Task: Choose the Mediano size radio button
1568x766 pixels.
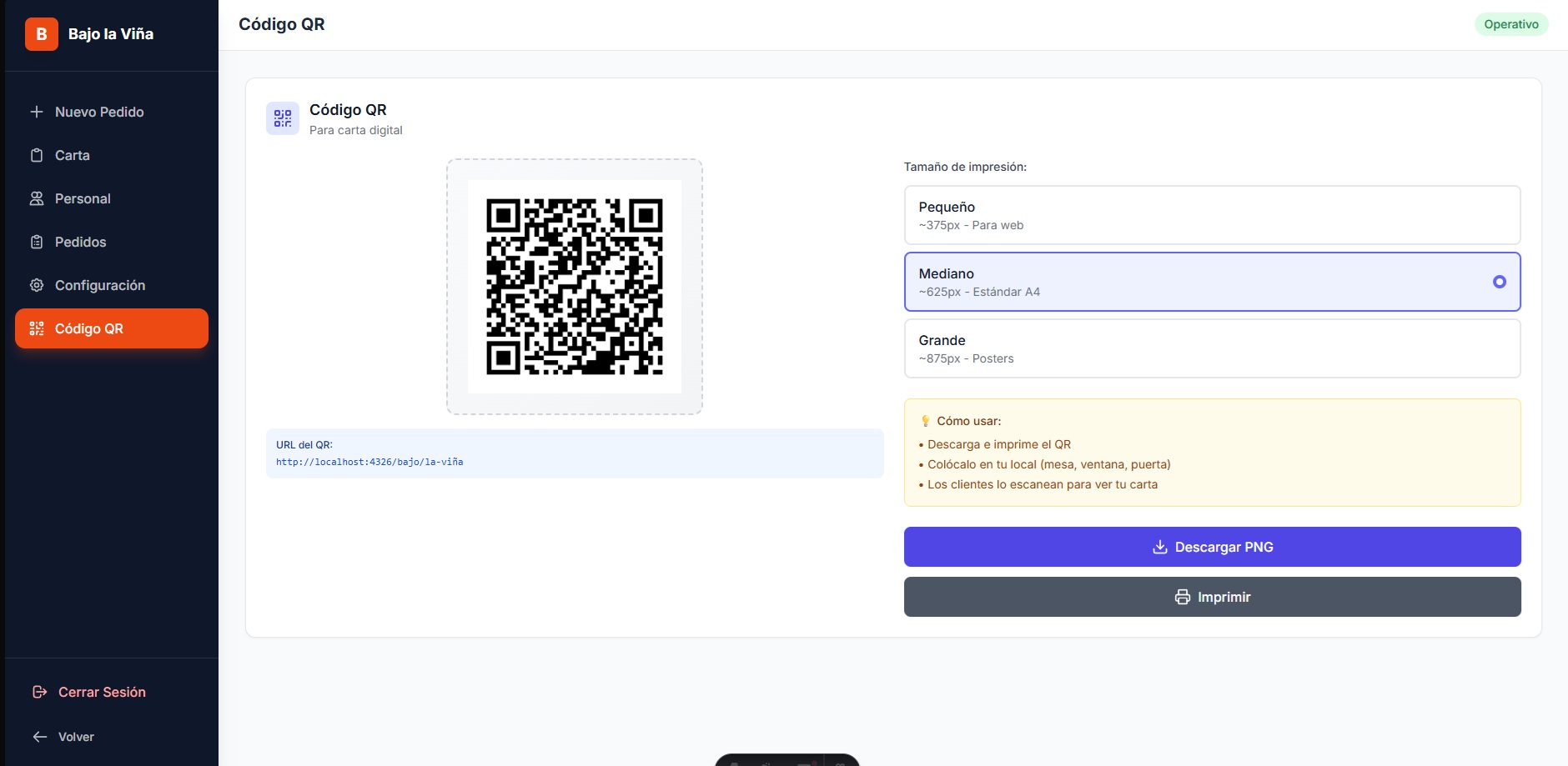Action: [x=1499, y=282]
